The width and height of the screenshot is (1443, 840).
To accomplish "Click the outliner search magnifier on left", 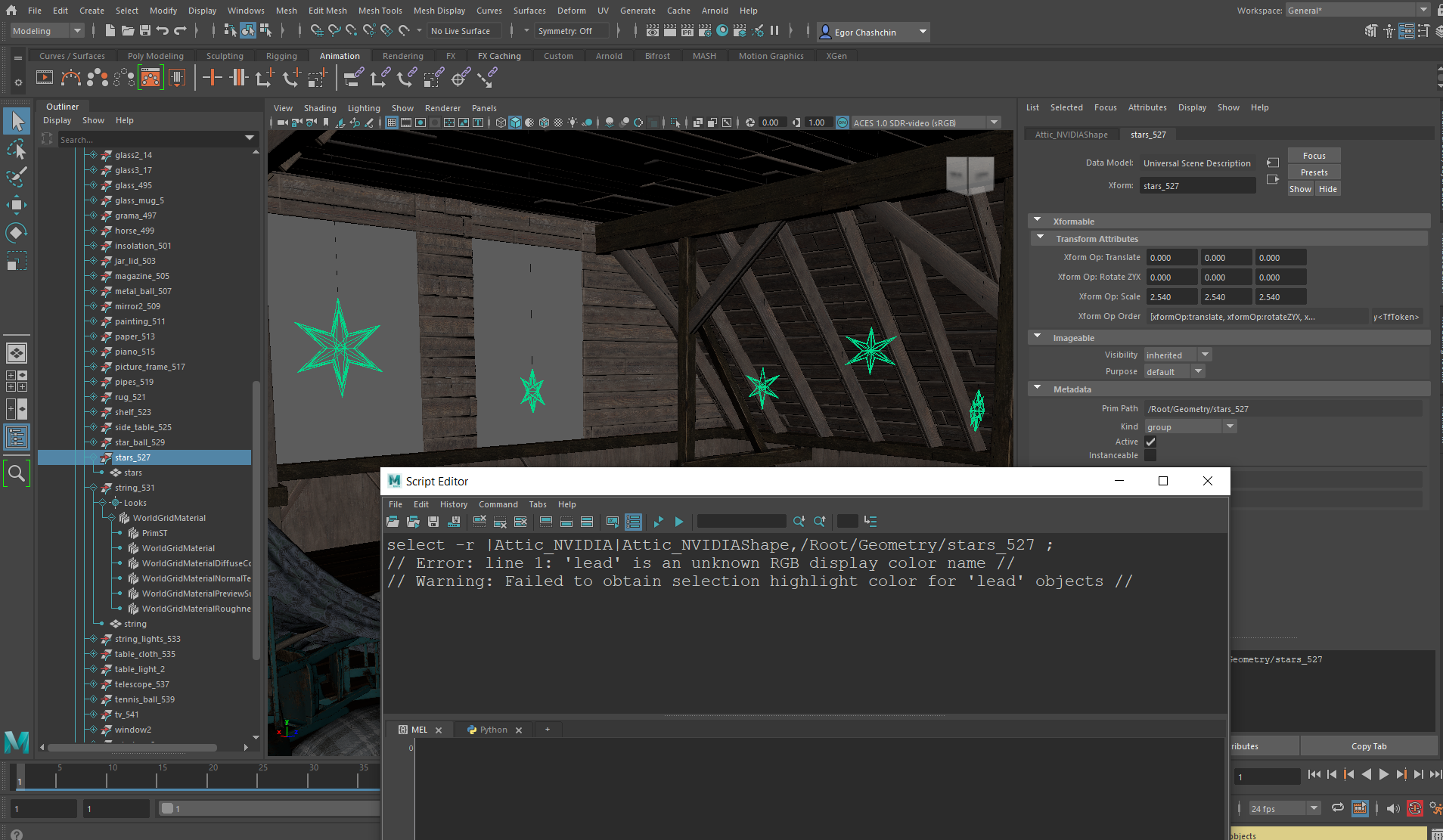I will tap(17, 474).
